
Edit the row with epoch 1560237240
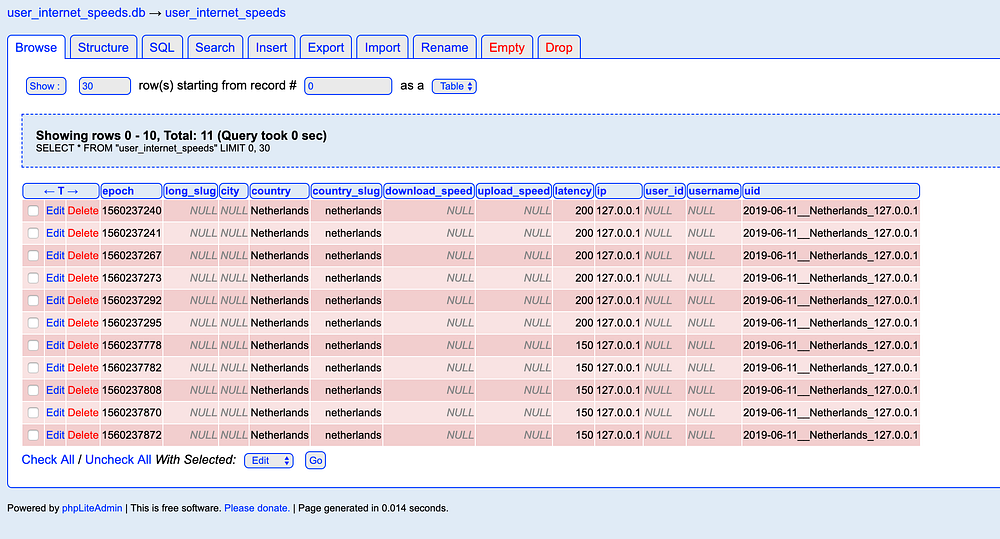click(55, 210)
